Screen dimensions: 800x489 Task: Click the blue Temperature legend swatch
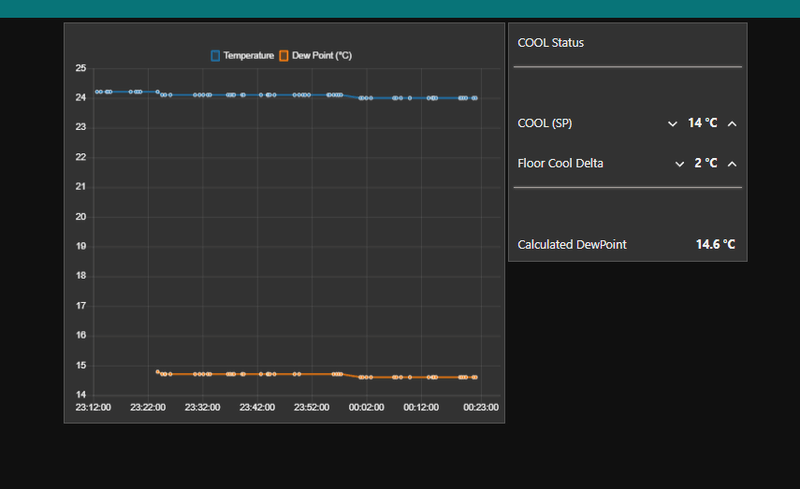[216, 56]
